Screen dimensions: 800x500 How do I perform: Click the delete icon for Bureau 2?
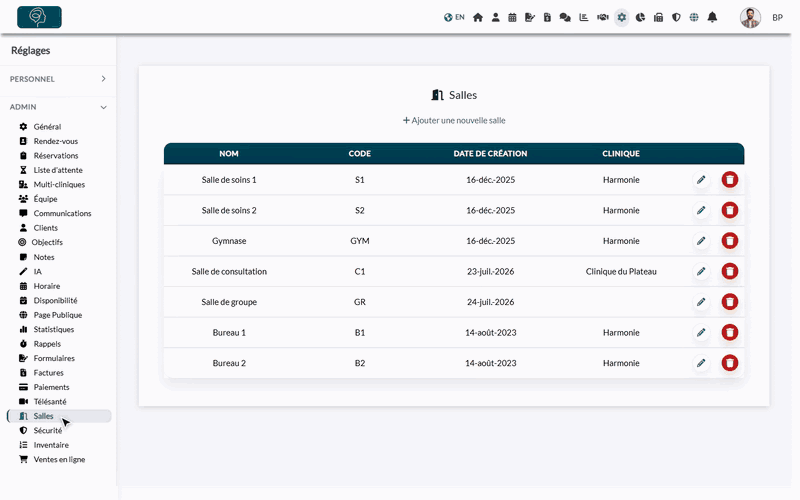(x=730, y=363)
